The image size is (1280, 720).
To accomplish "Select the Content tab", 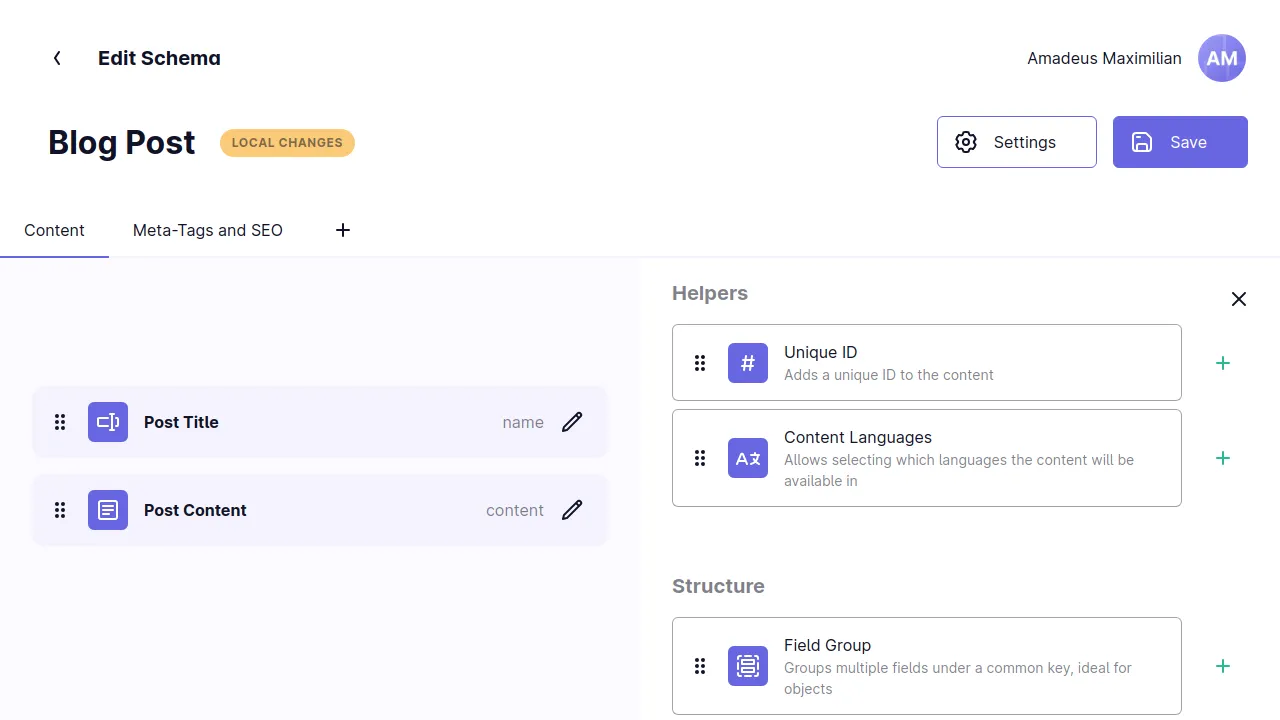I will point(54,230).
